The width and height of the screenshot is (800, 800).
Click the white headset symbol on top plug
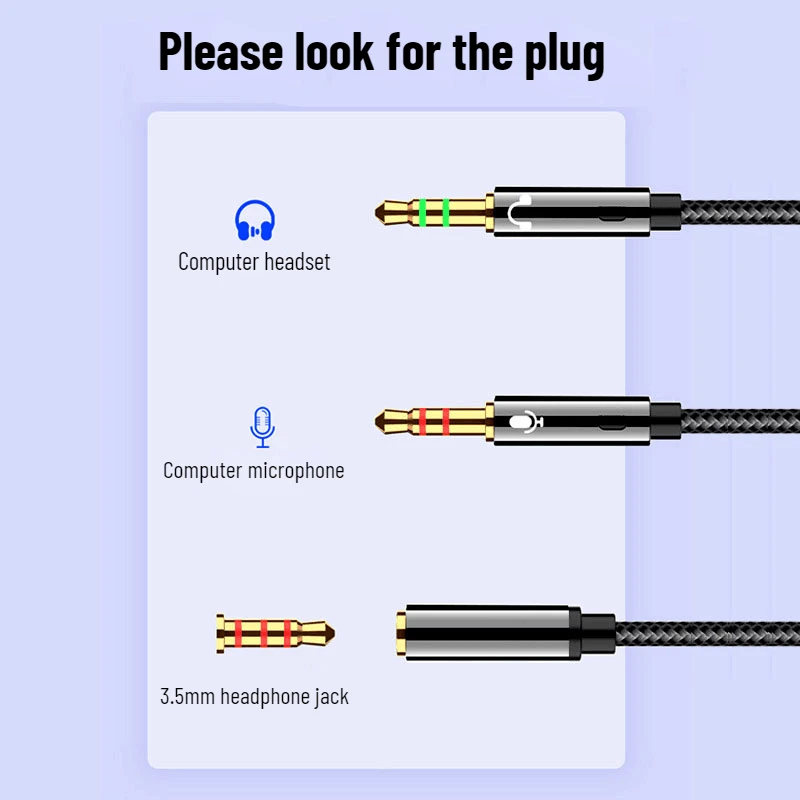tap(519, 212)
